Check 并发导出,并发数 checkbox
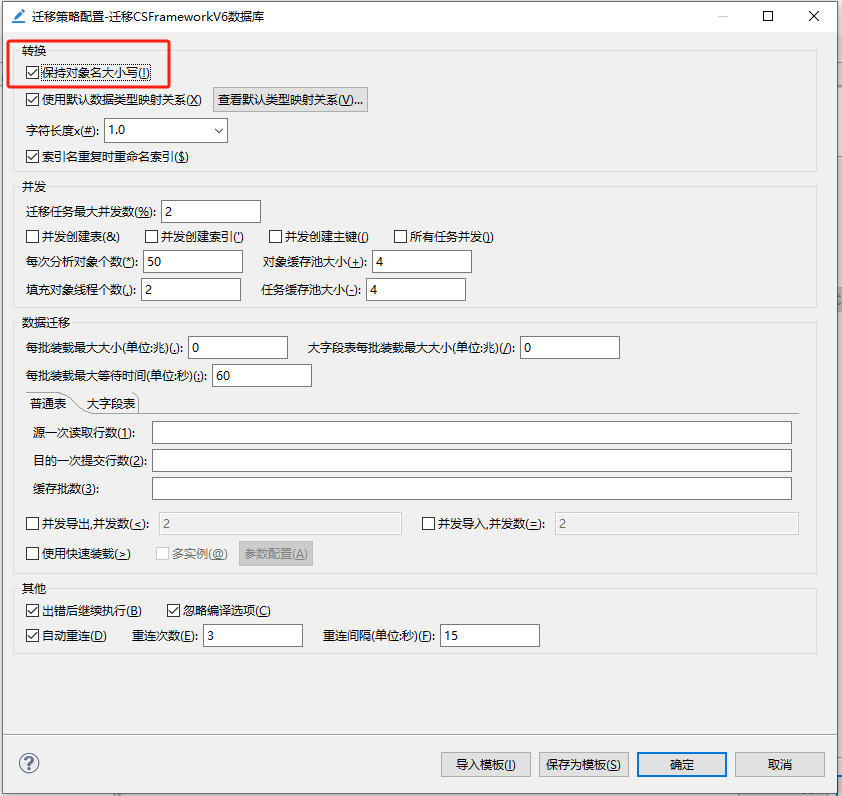 coord(33,524)
